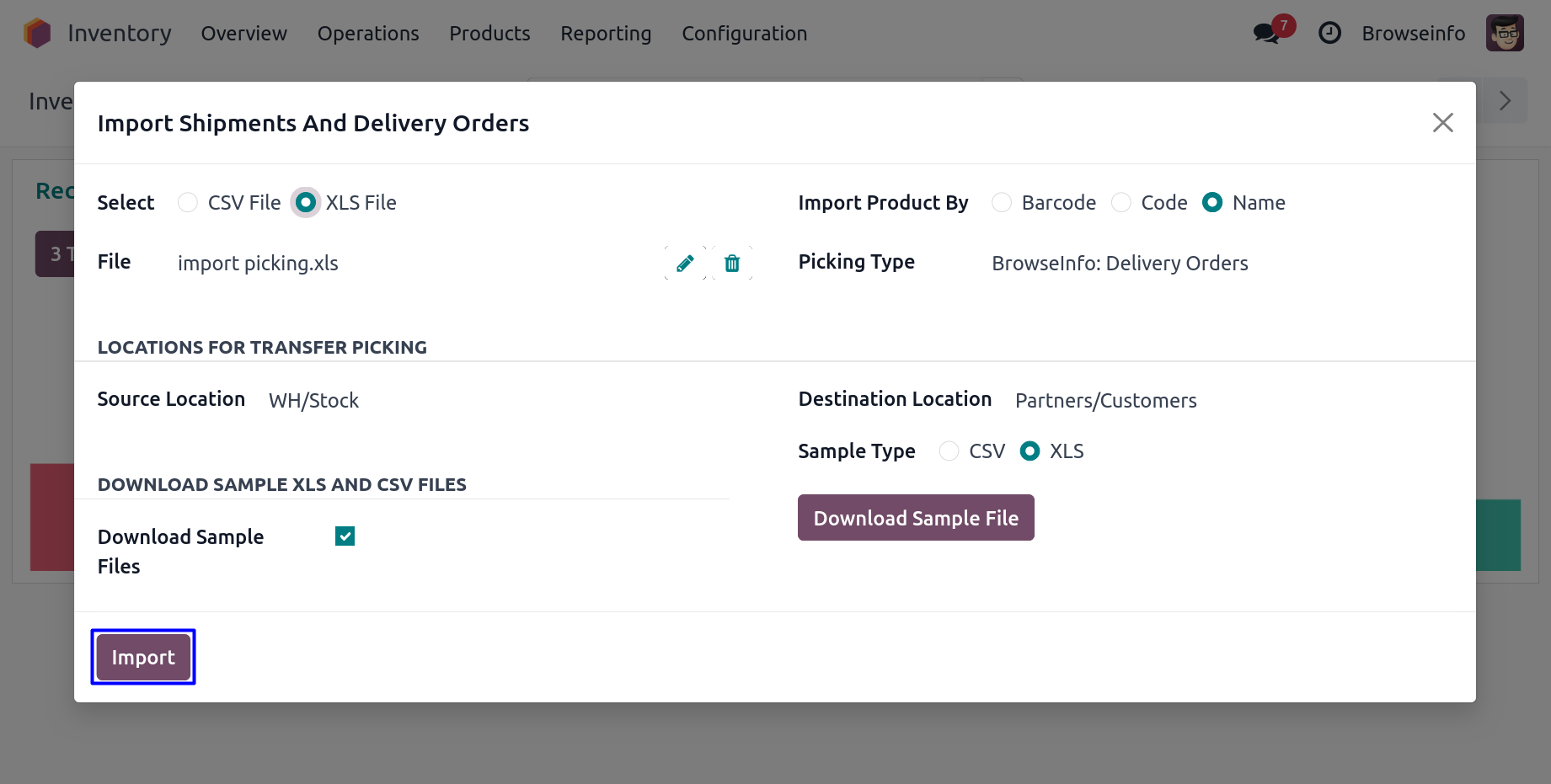
Task: Click the user avatar picture
Action: point(1505,34)
